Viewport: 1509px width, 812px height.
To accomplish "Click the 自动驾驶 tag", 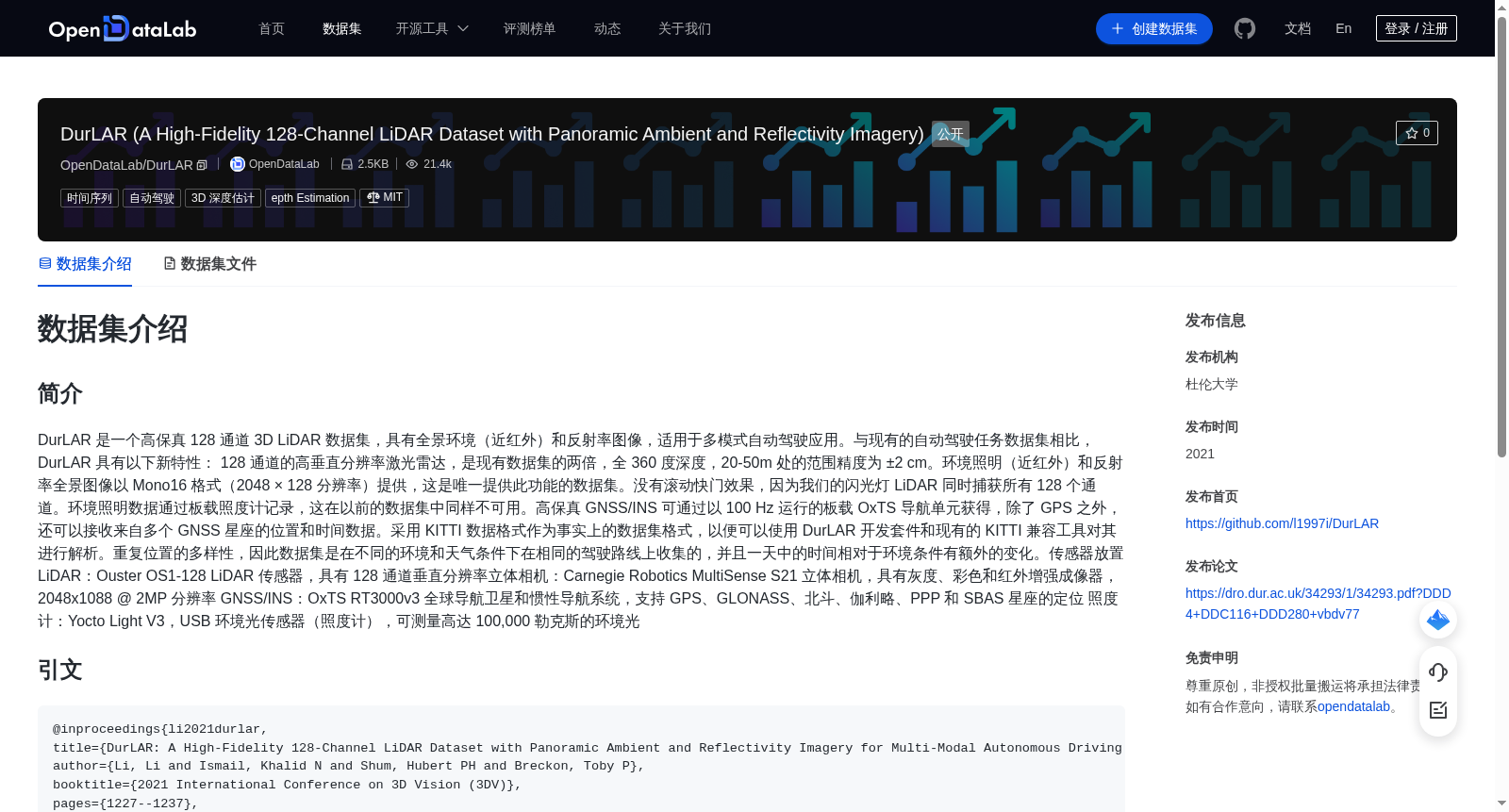I will (152, 198).
